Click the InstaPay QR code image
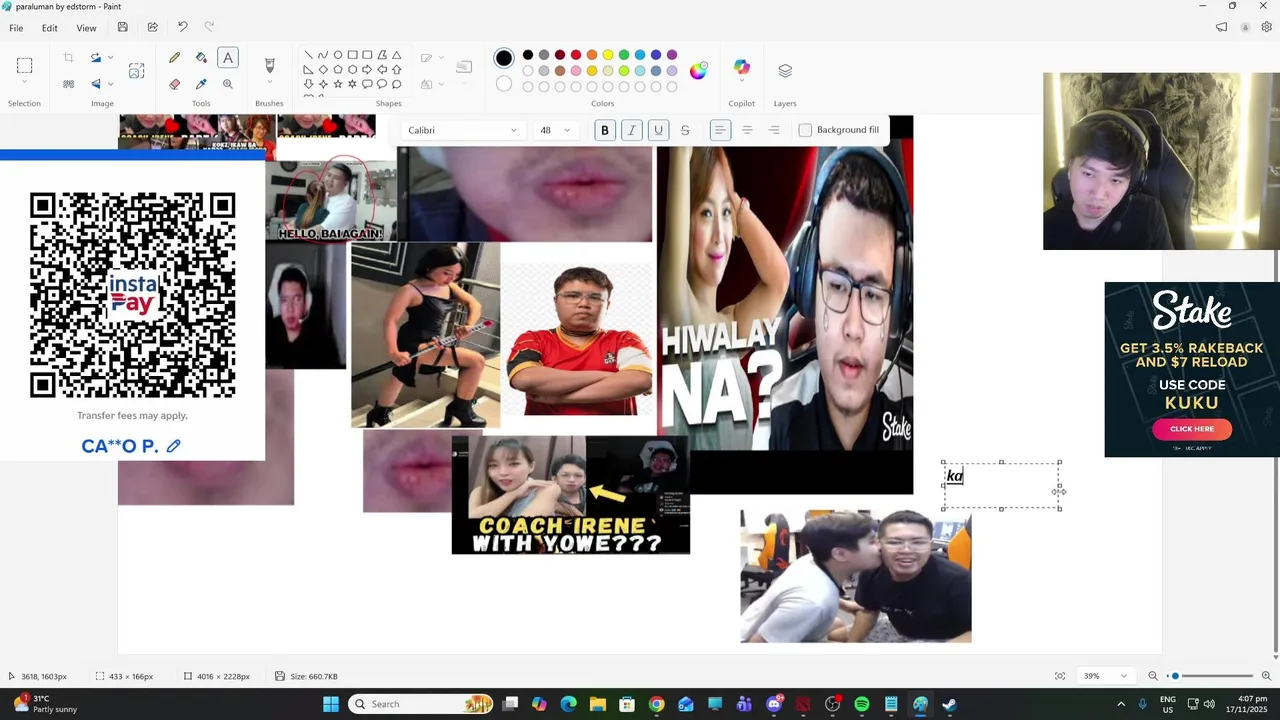The height and width of the screenshot is (720, 1280). (x=133, y=296)
